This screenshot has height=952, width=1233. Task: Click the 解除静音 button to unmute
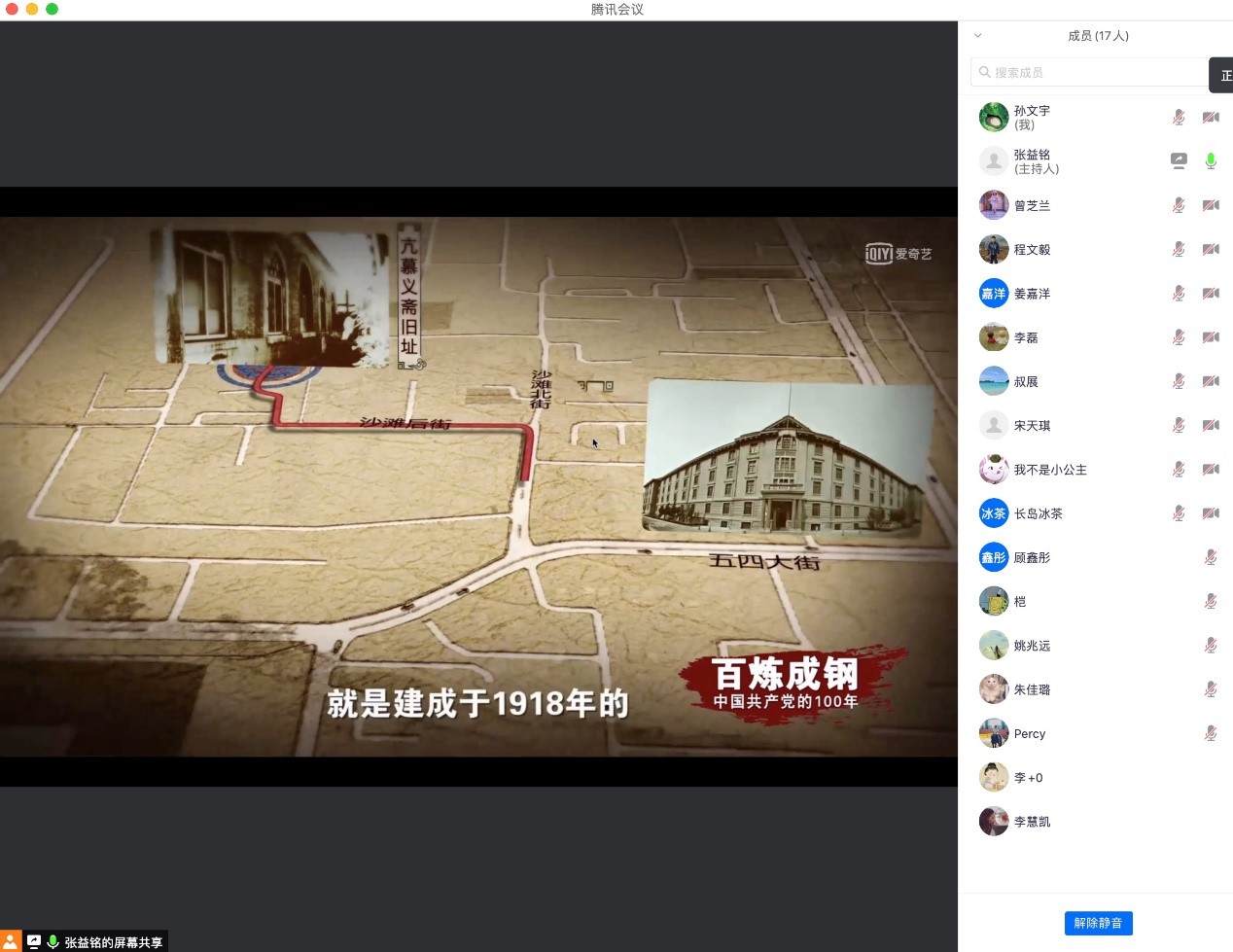coord(1098,923)
